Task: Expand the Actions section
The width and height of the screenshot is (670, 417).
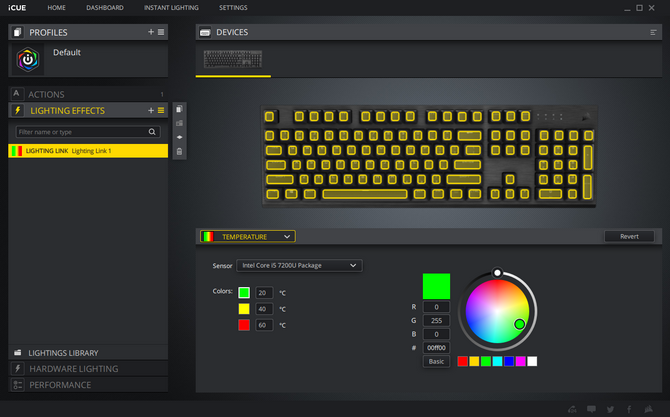Action: click(x=88, y=94)
